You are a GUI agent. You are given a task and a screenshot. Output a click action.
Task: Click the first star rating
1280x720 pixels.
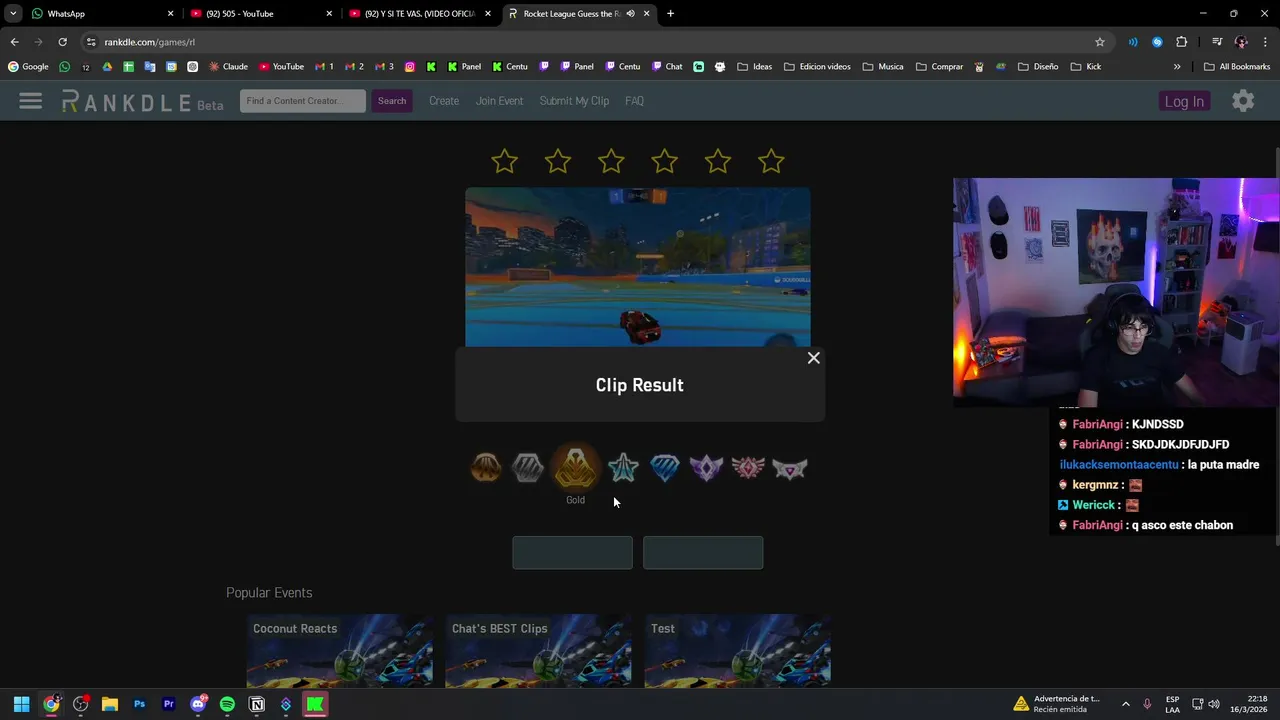tap(505, 161)
